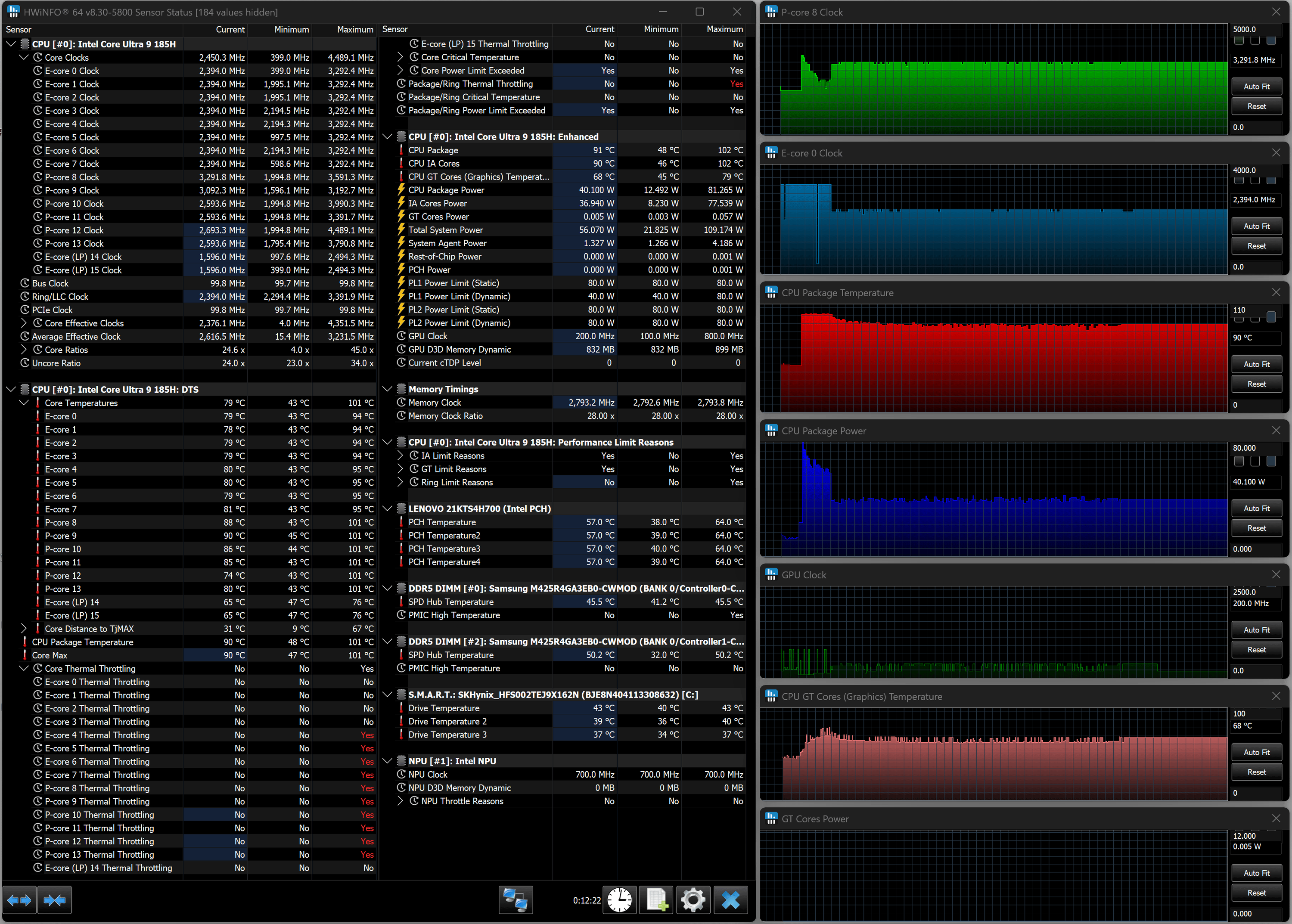Click the log file with plus icon
Screen dimensions: 1292x924
[656, 900]
